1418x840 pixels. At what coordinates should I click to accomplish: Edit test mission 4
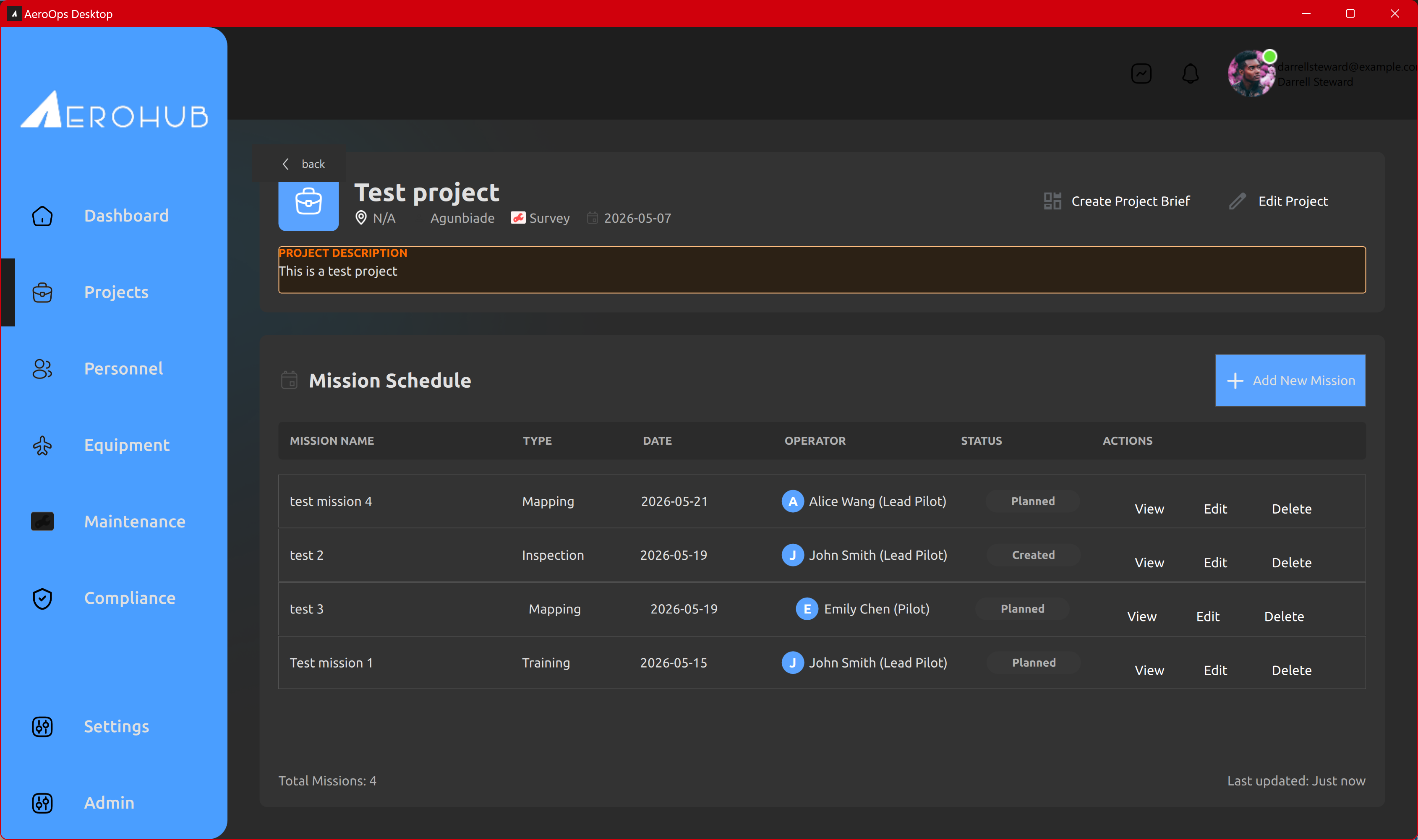coord(1215,509)
